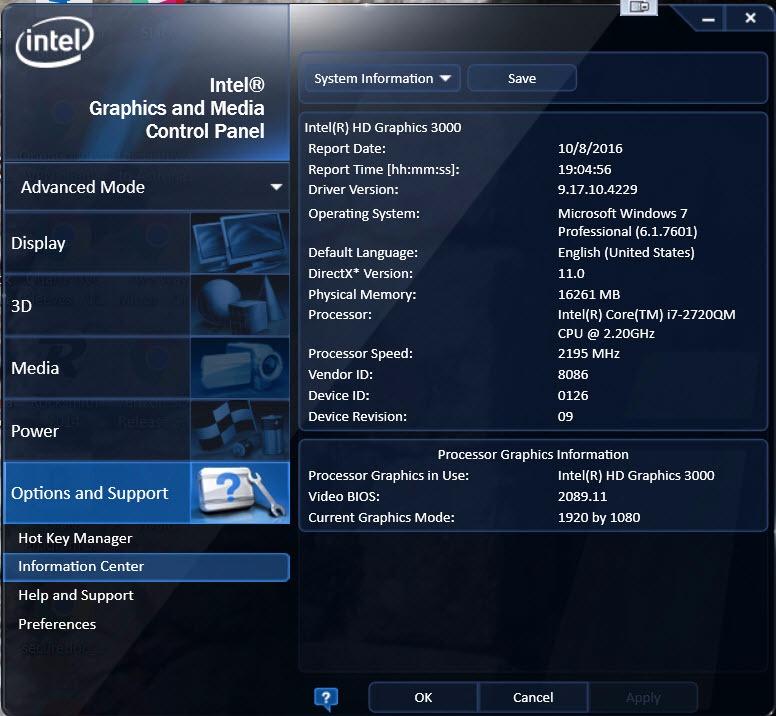This screenshot has width=776, height=716.
Task: Open Power settings via checkered flag icon
Action: 239,431
